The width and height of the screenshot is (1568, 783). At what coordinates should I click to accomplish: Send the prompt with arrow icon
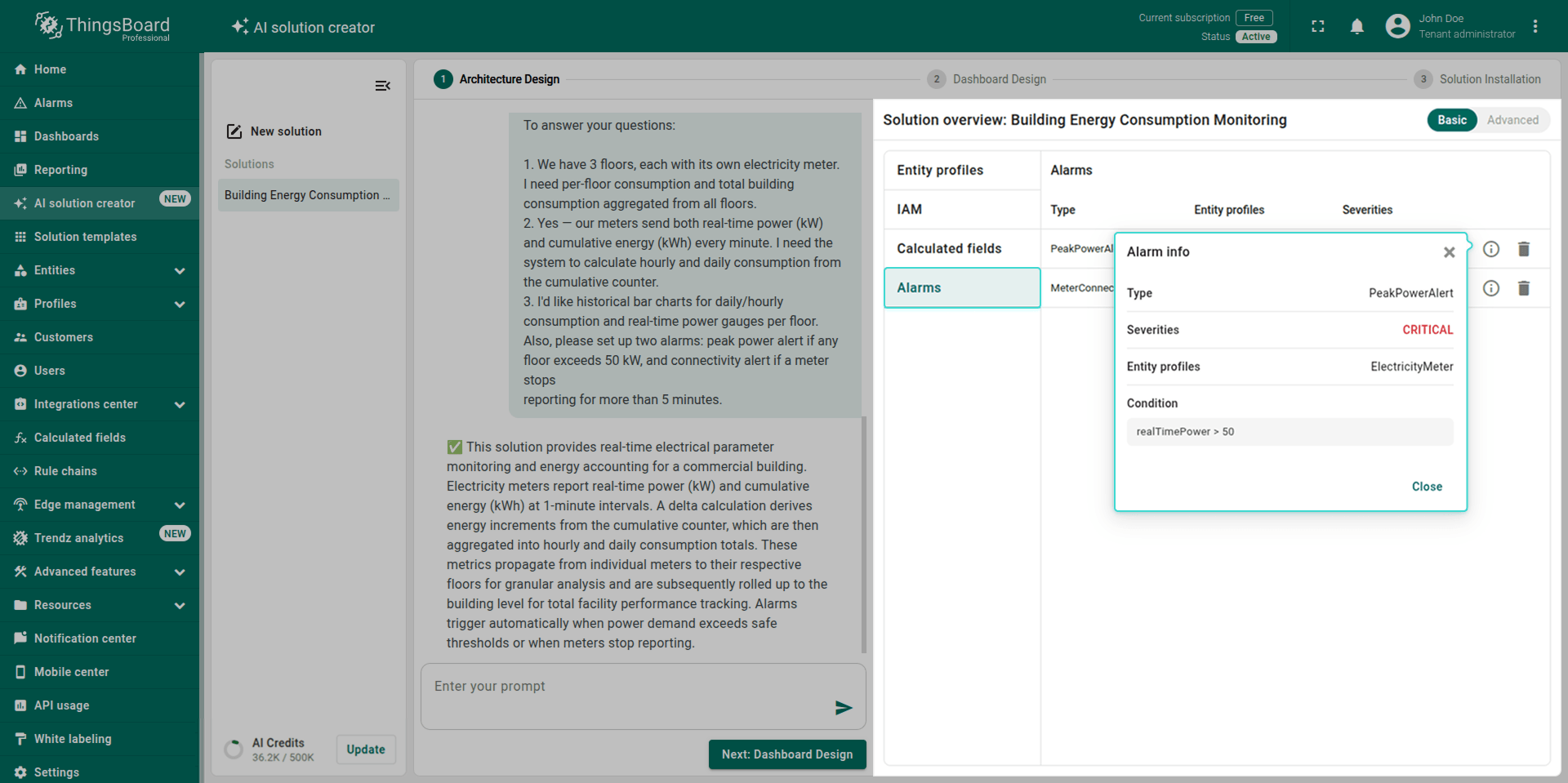[844, 708]
